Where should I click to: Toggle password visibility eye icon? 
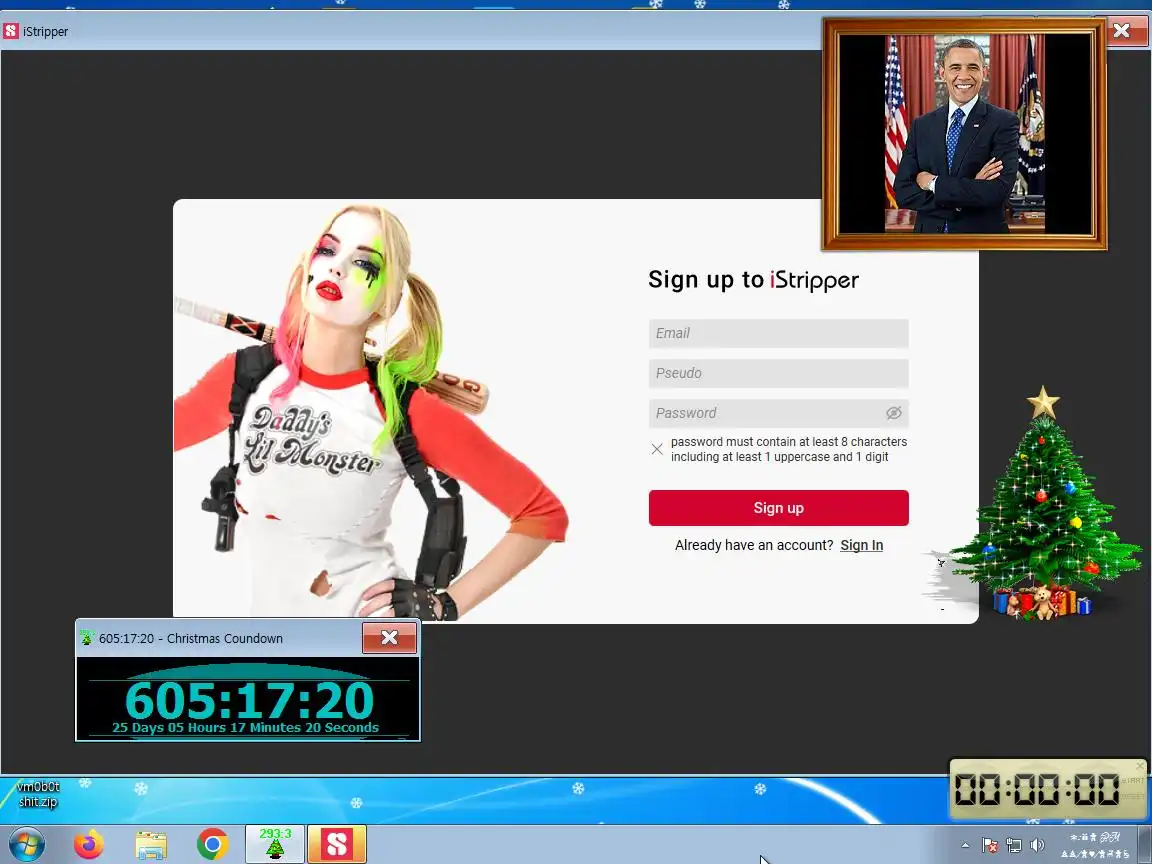(x=893, y=413)
